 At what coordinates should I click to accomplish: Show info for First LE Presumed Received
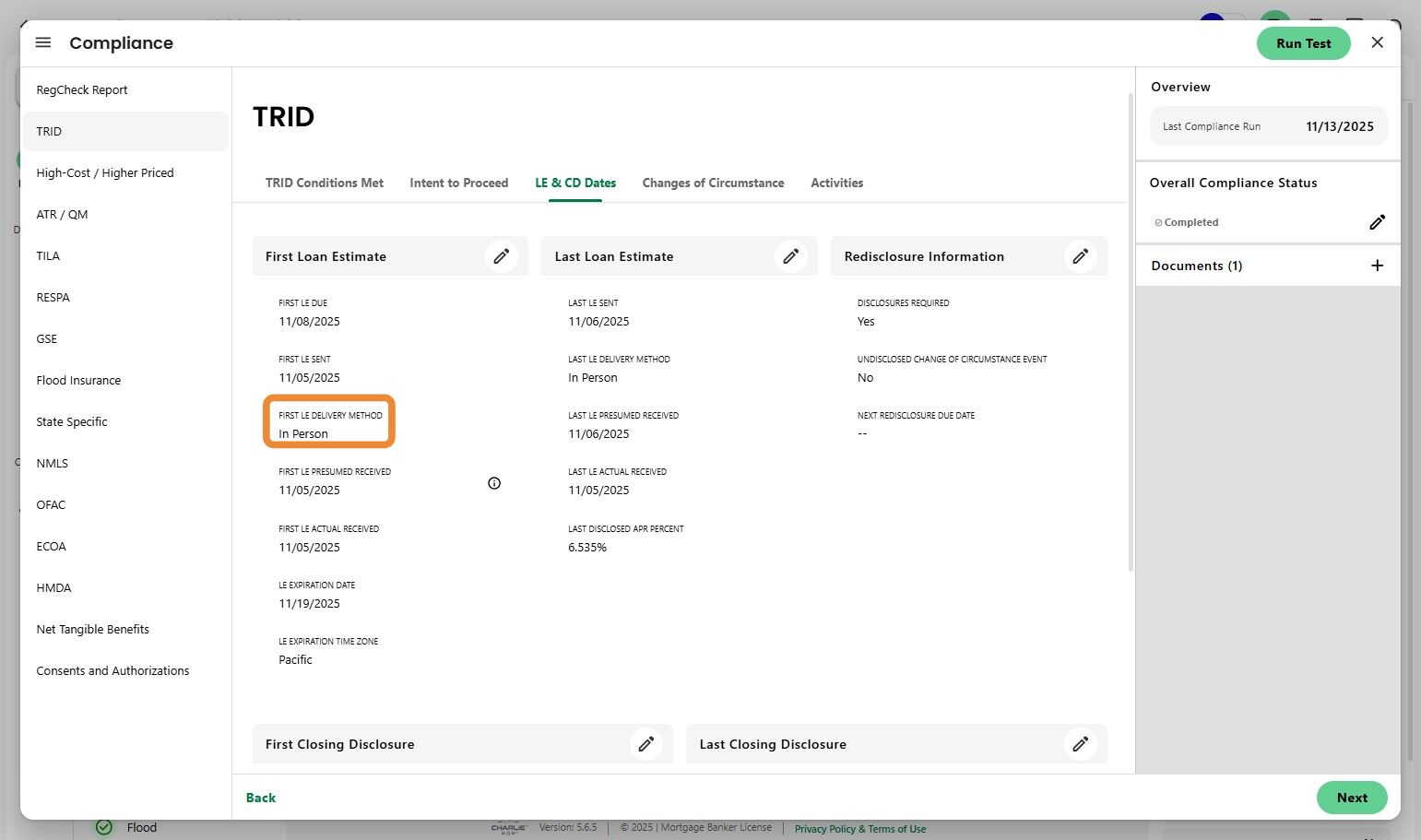(x=494, y=483)
